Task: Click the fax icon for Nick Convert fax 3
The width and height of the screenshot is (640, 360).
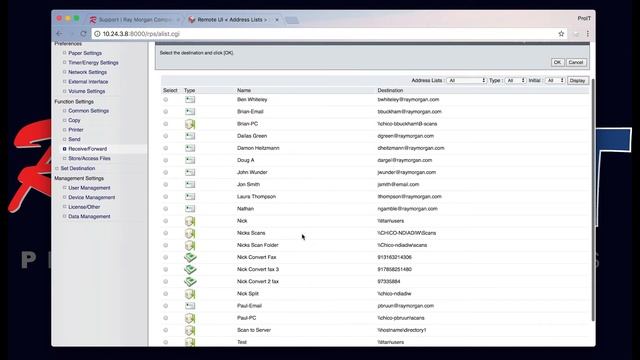Action: coord(190,269)
